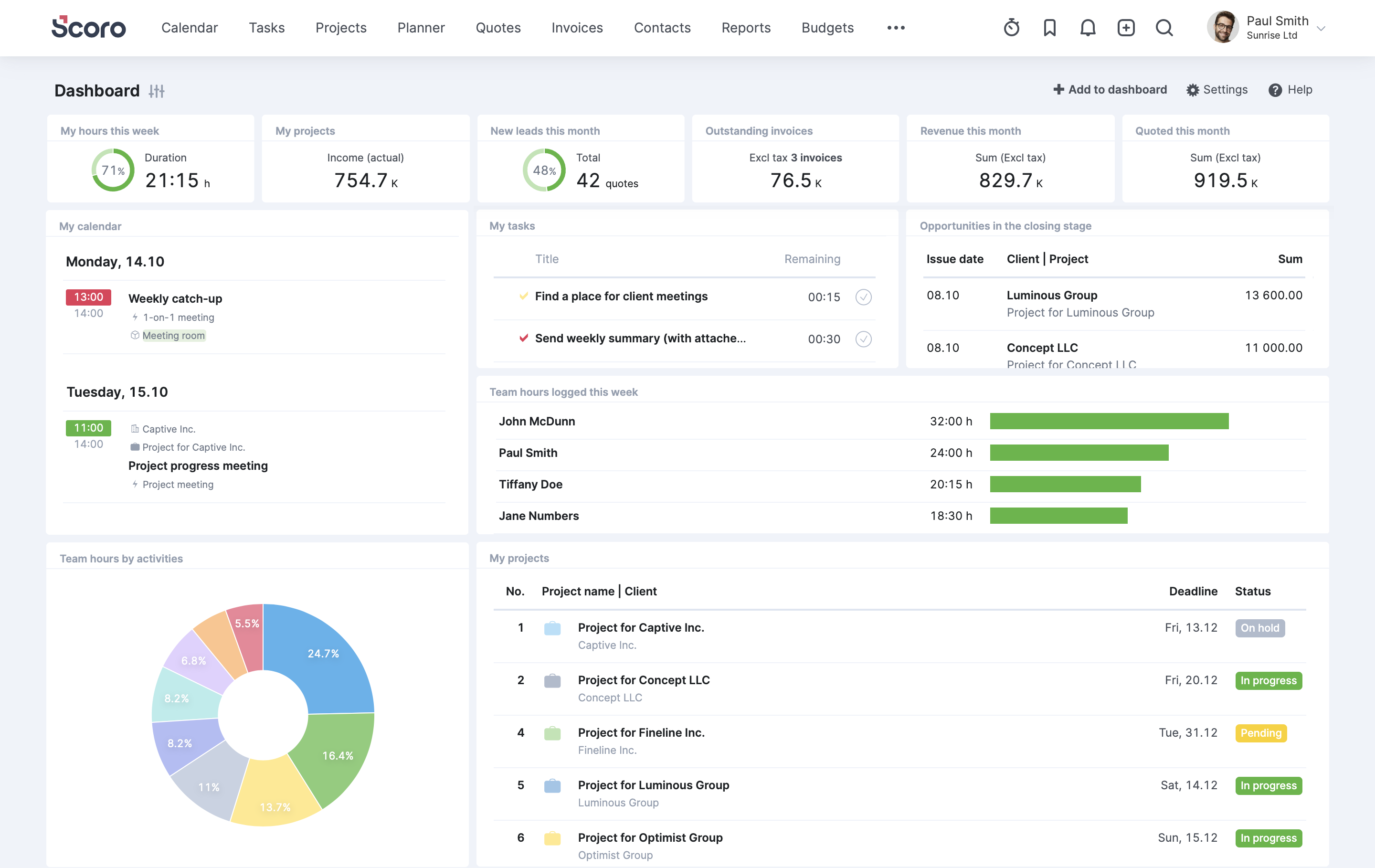Toggle completion checkbox for Send weekly summary task
The image size is (1375, 868).
coord(863,338)
